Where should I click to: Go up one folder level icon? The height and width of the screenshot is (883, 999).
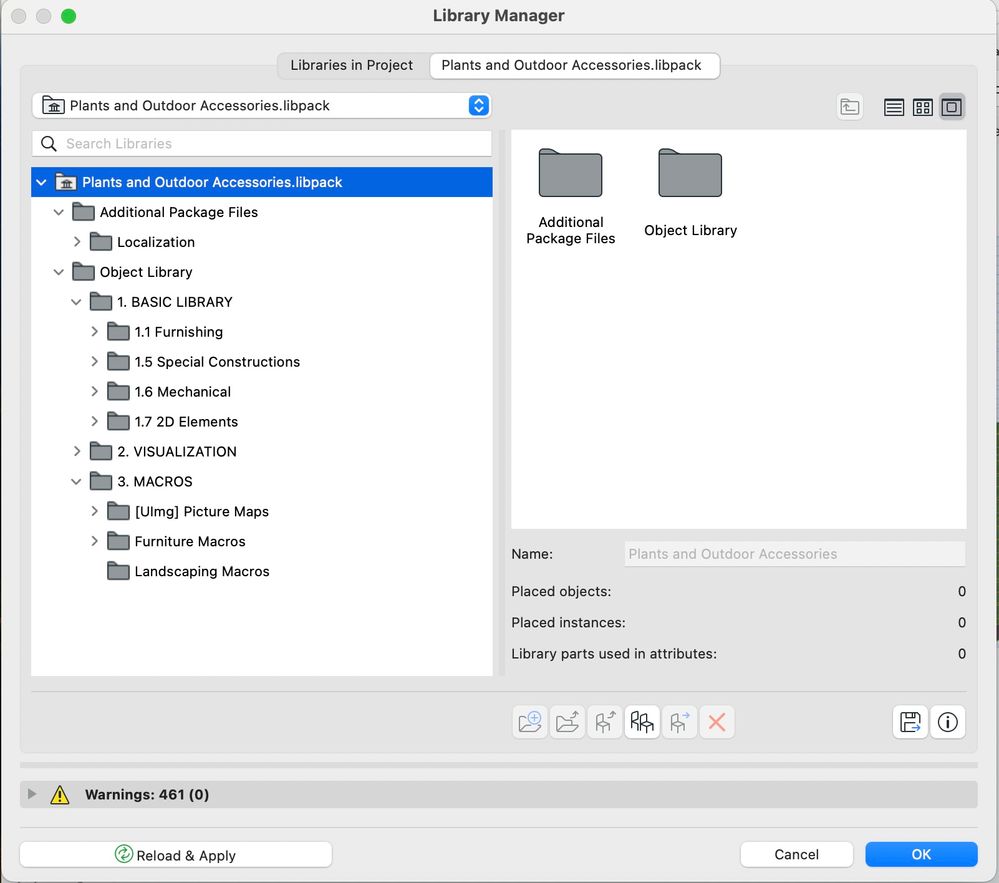849,107
